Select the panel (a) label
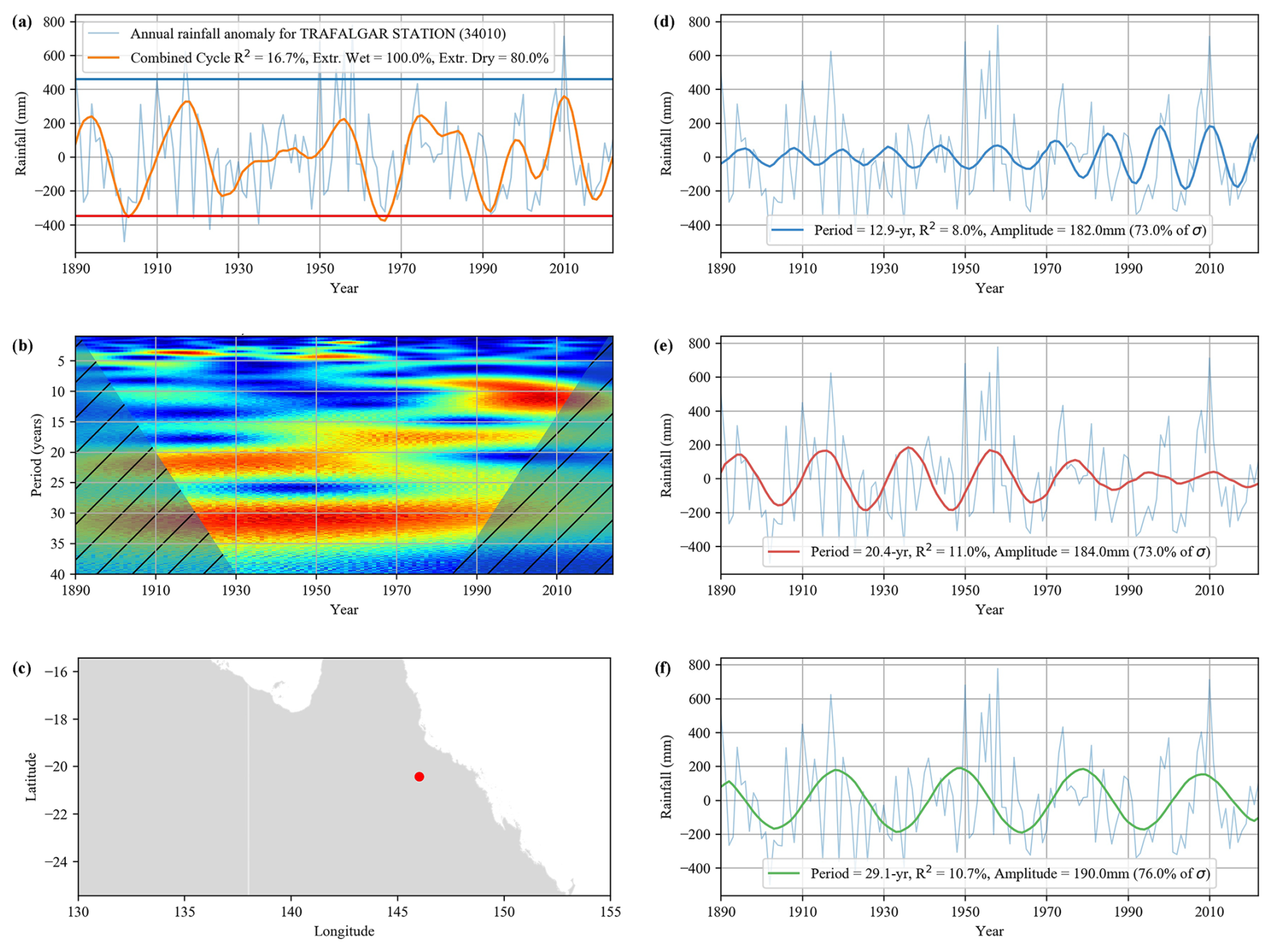 click(22, 22)
